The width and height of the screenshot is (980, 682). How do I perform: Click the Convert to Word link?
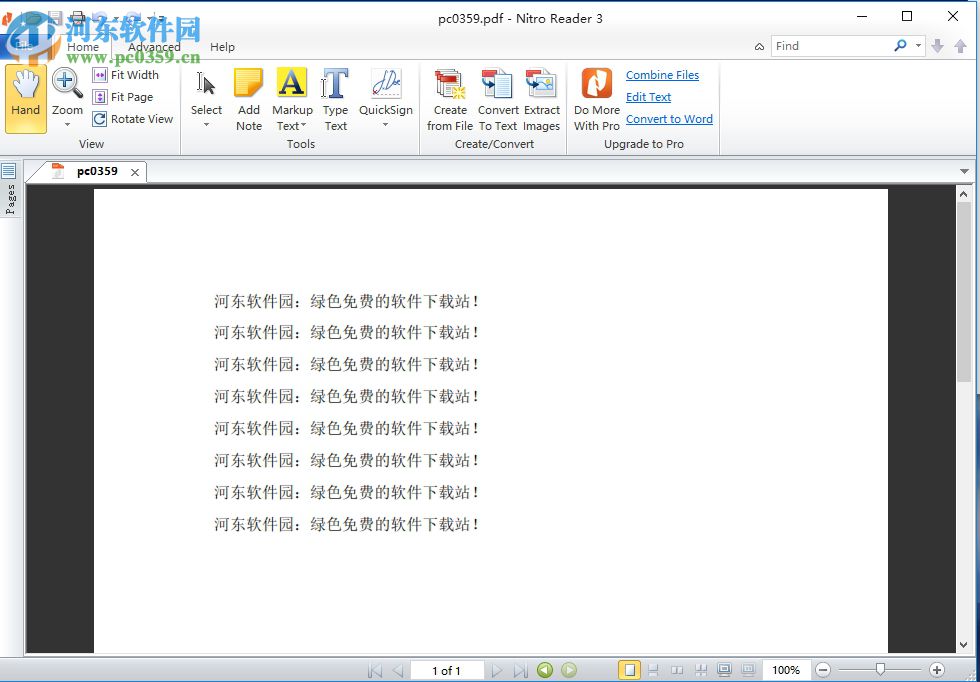point(668,118)
